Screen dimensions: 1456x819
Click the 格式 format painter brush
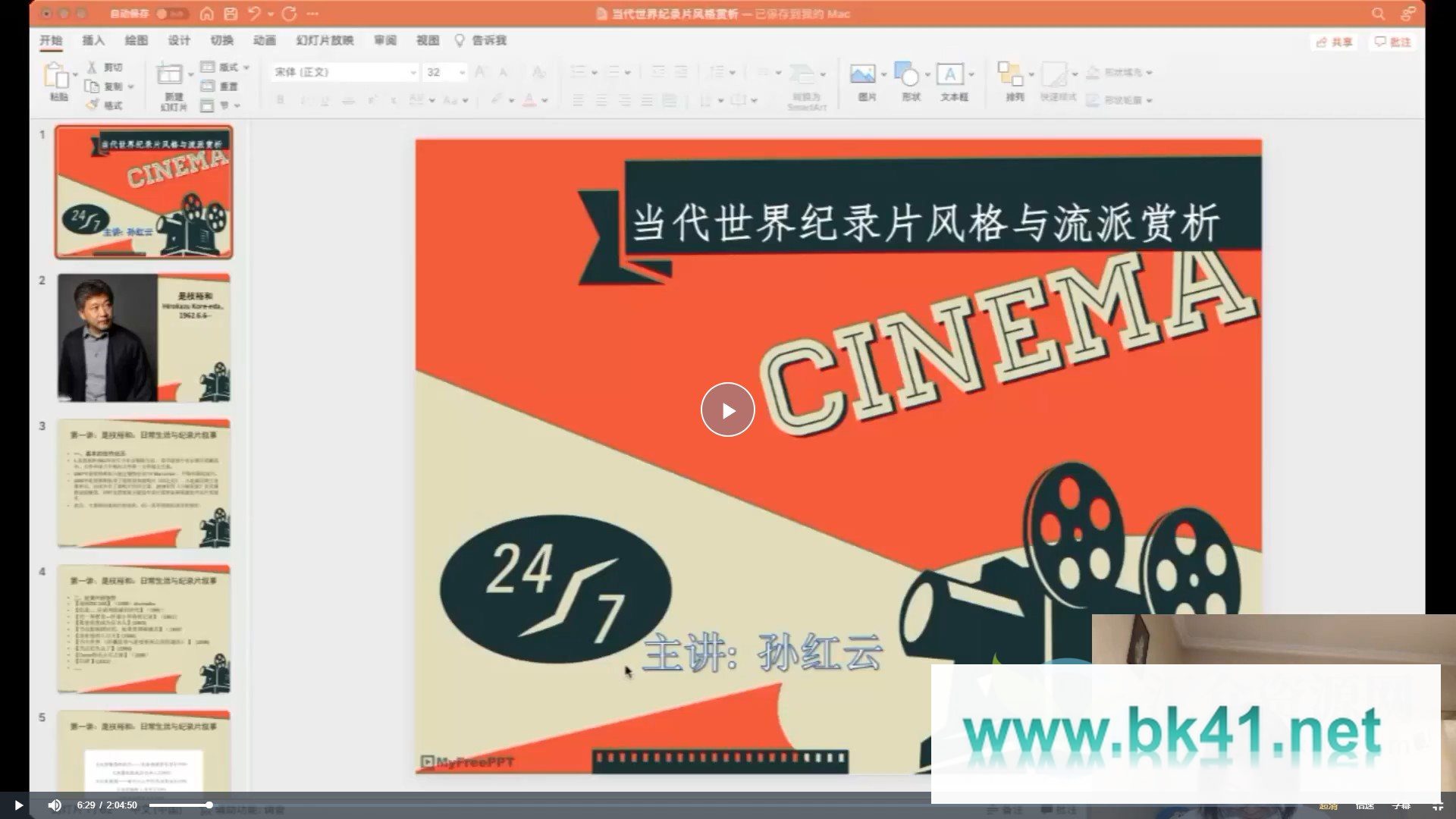92,105
